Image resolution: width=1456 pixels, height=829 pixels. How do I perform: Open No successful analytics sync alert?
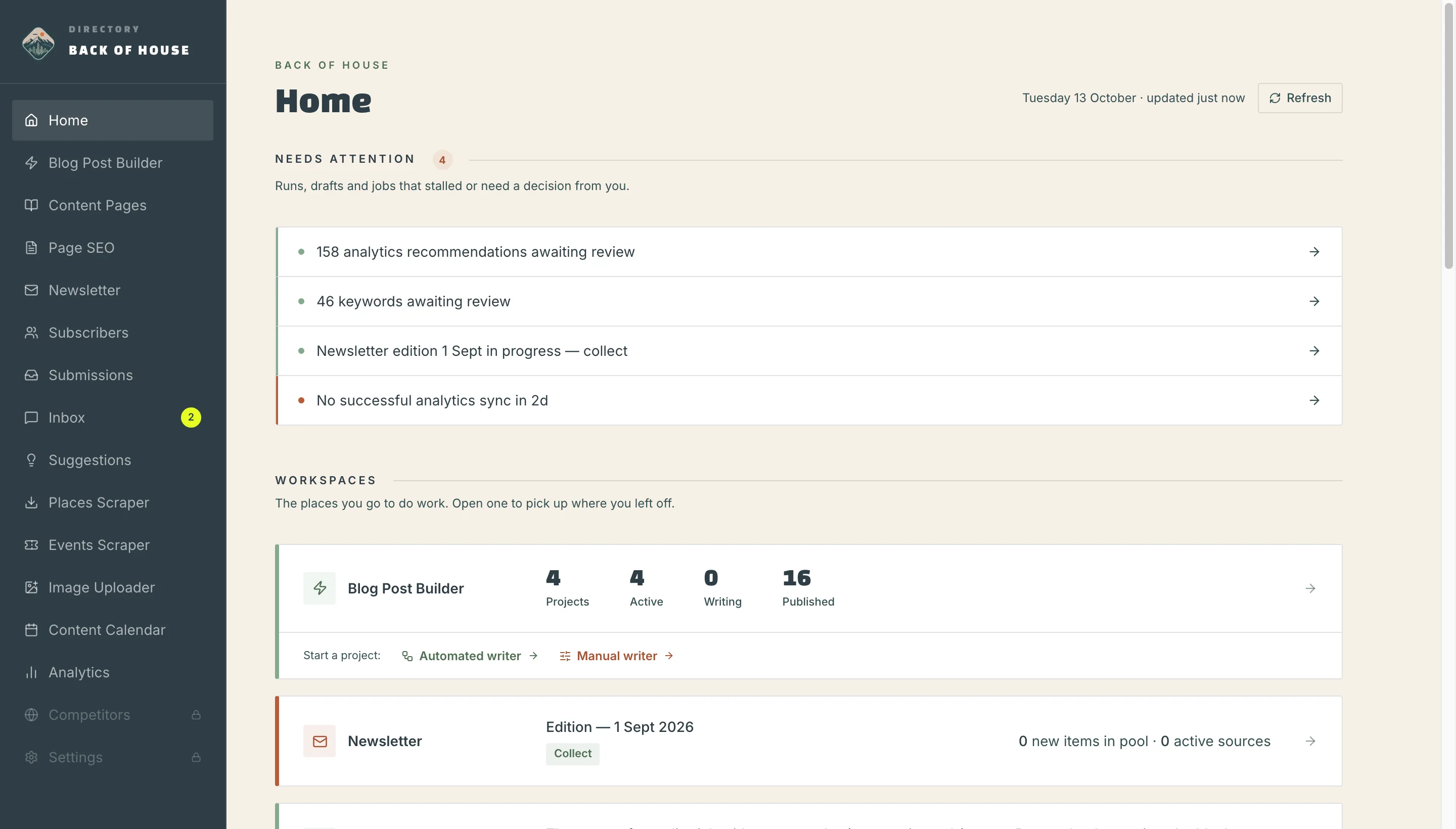point(809,400)
